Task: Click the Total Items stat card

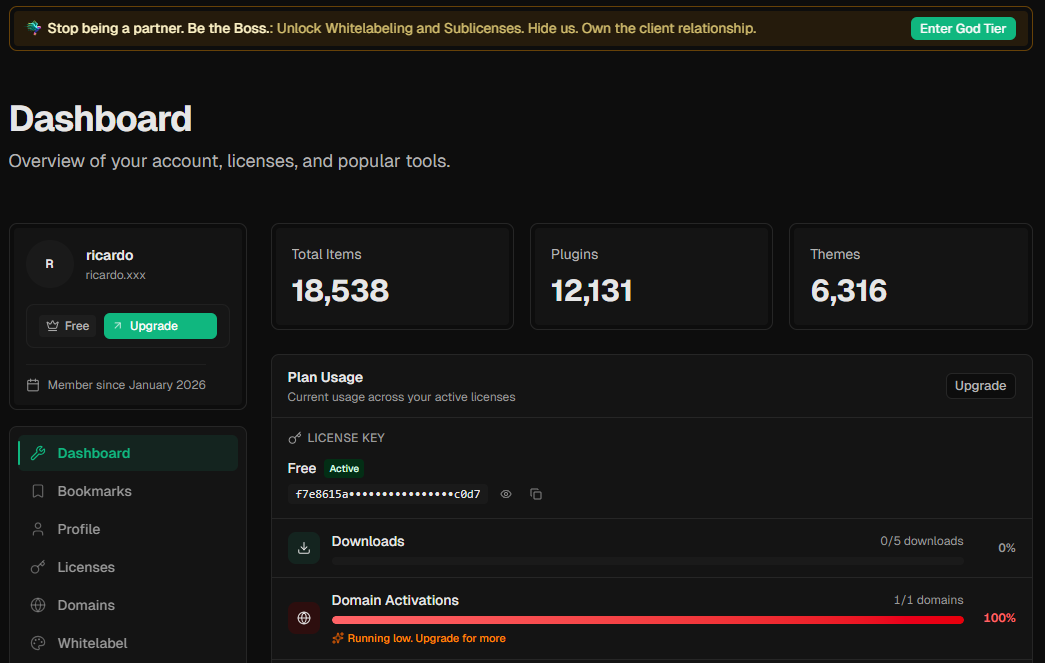Action: pos(392,276)
